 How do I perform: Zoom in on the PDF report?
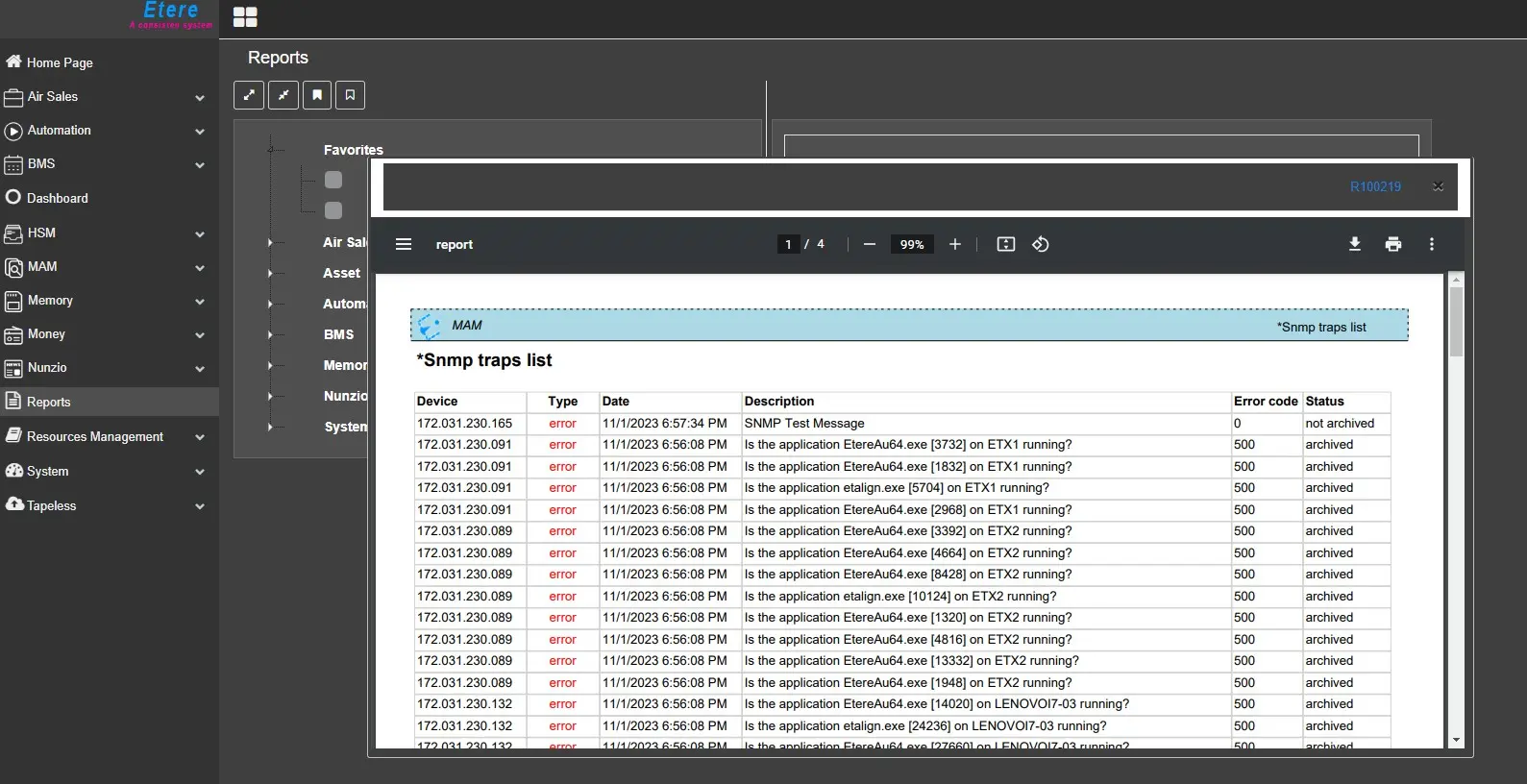point(954,244)
